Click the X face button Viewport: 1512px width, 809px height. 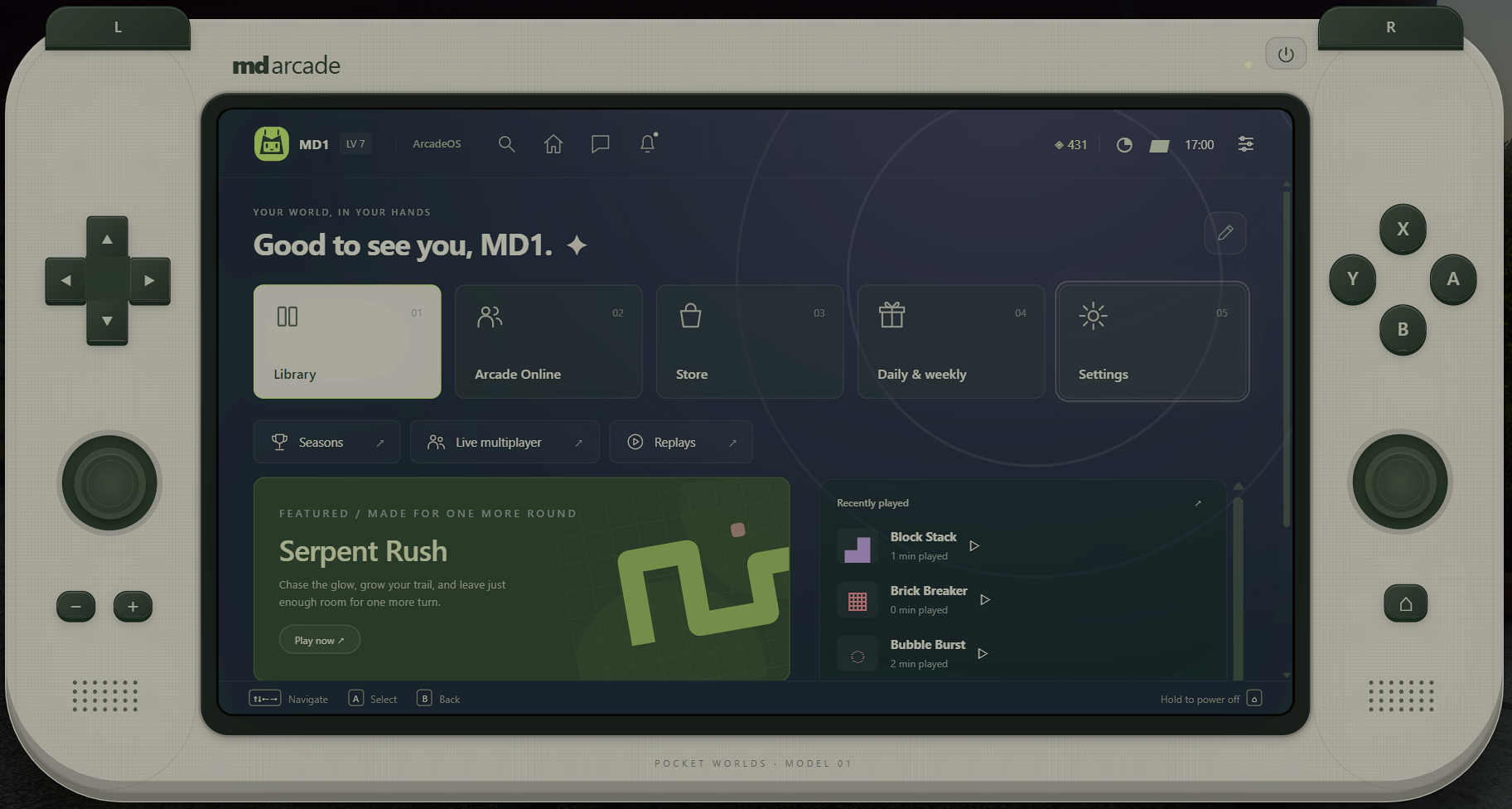pos(1403,229)
